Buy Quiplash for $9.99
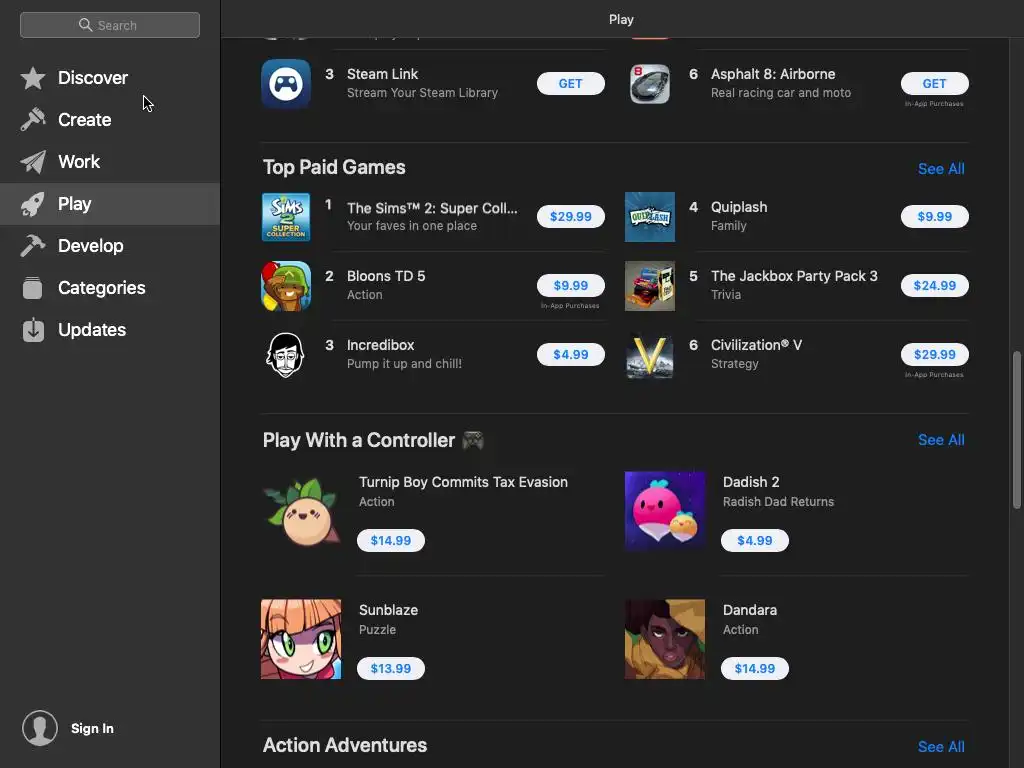The width and height of the screenshot is (1024, 768). coord(934,217)
